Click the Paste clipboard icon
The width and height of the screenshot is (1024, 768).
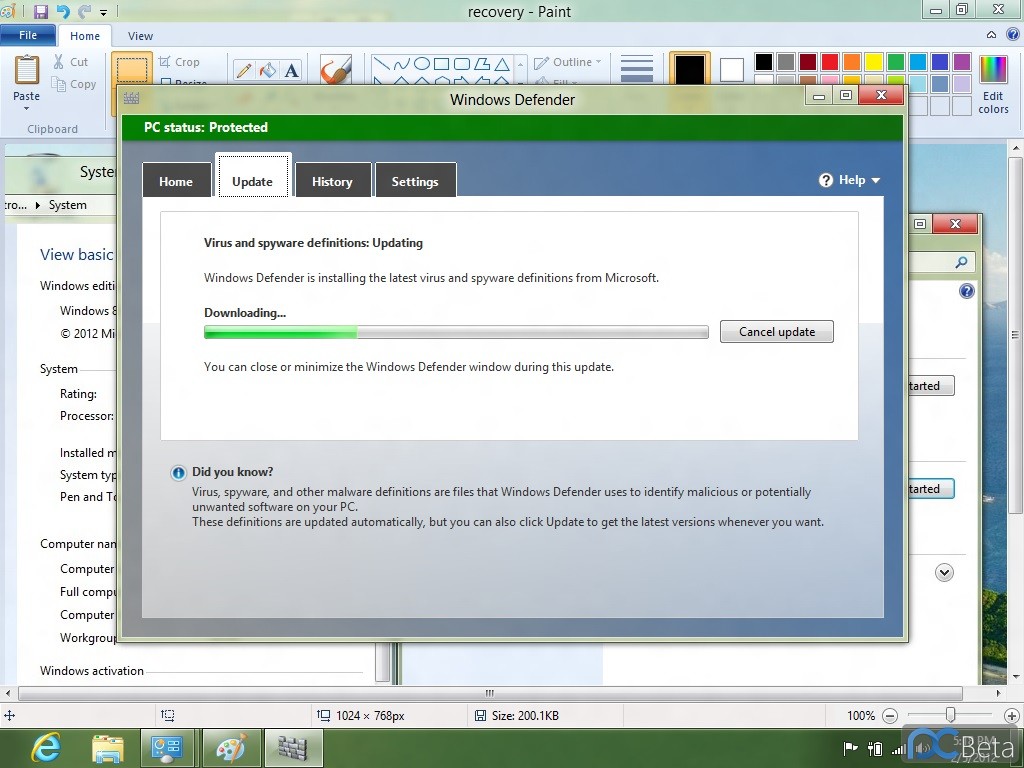click(27, 78)
